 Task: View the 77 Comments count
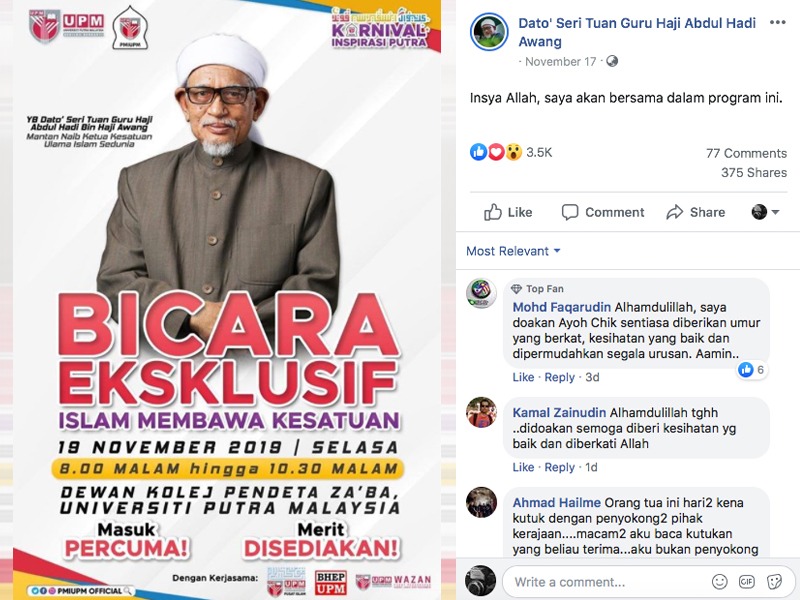coord(746,153)
